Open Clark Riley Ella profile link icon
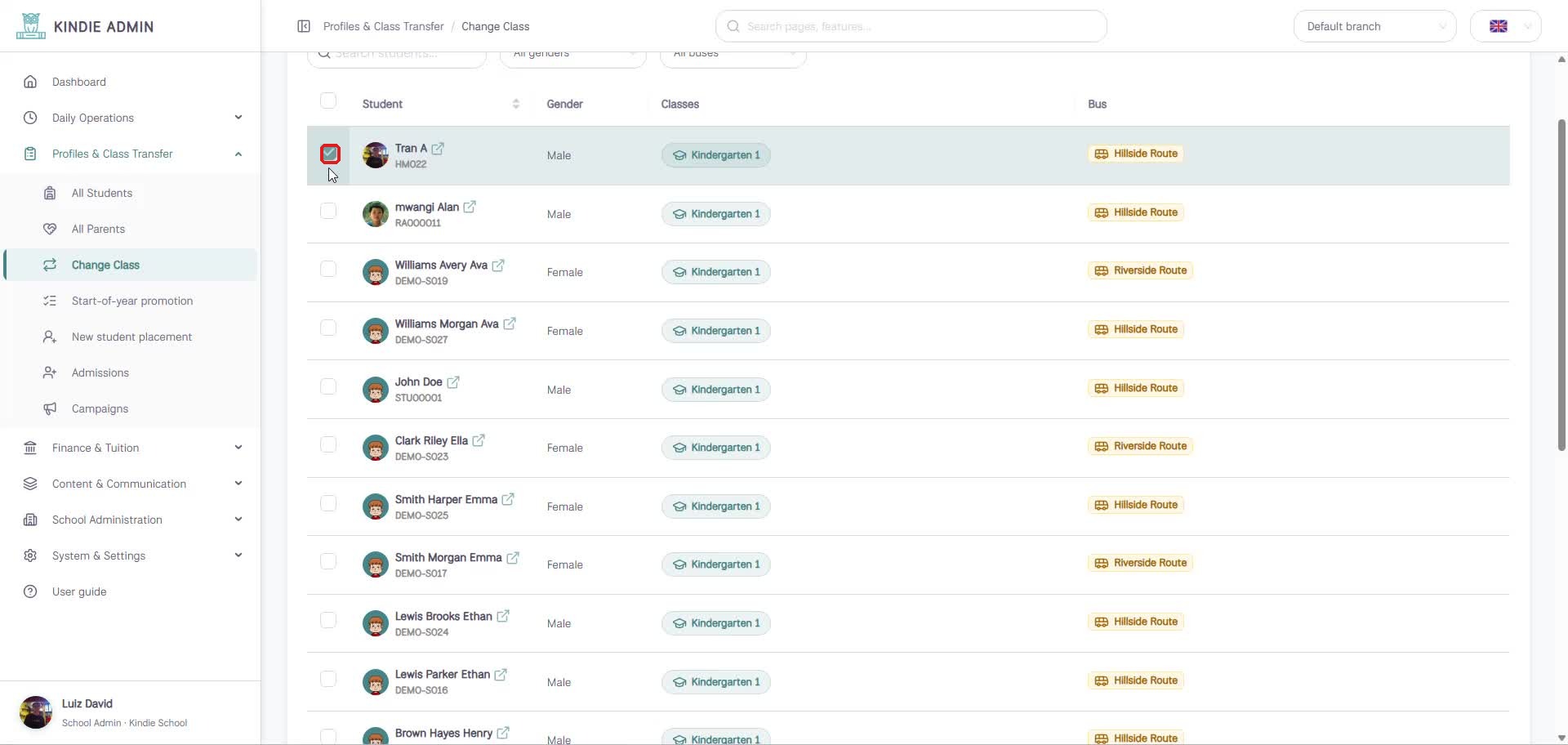 [x=479, y=441]
